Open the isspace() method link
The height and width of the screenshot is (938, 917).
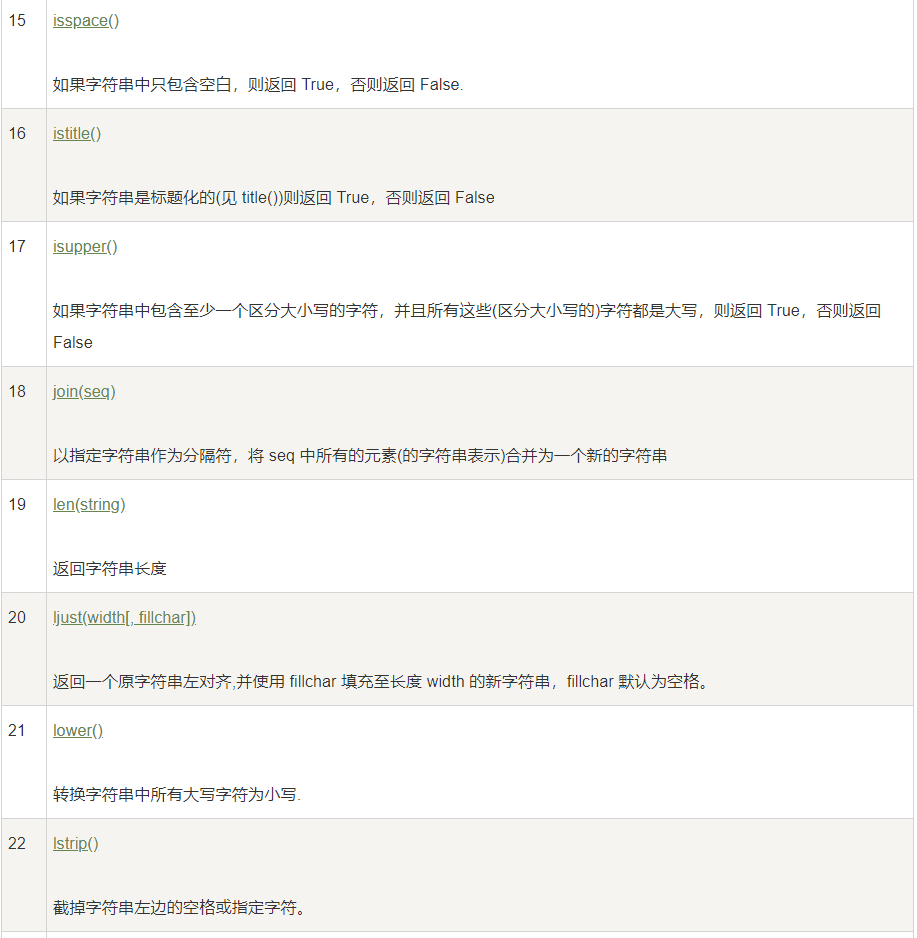[x=85, y=20]
